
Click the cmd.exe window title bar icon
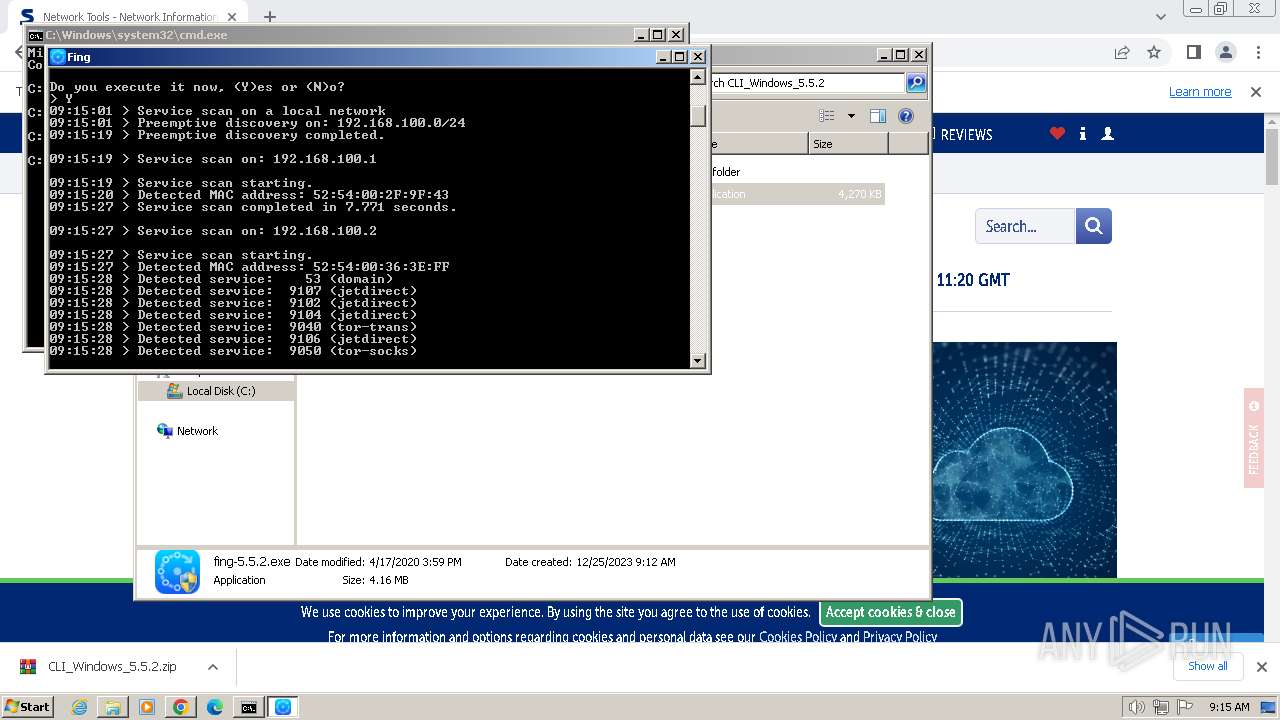click(35, 35)
